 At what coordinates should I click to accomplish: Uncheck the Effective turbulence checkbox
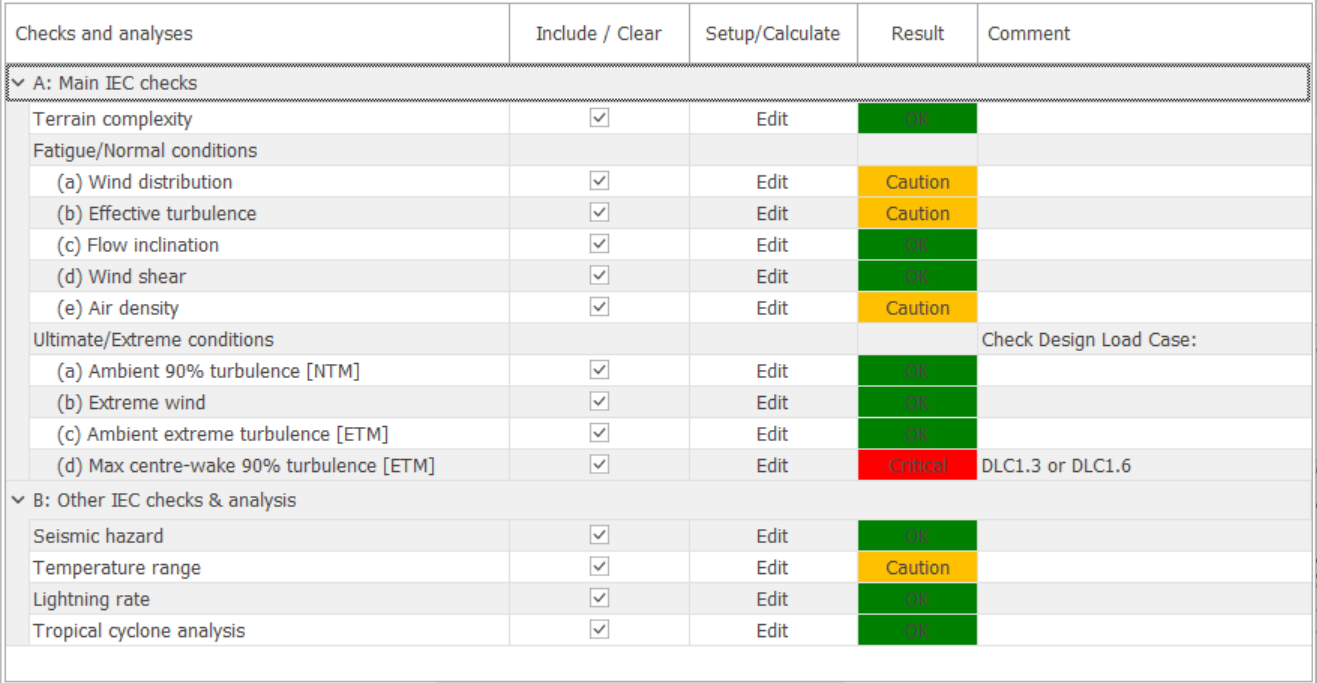pos(597,213)
